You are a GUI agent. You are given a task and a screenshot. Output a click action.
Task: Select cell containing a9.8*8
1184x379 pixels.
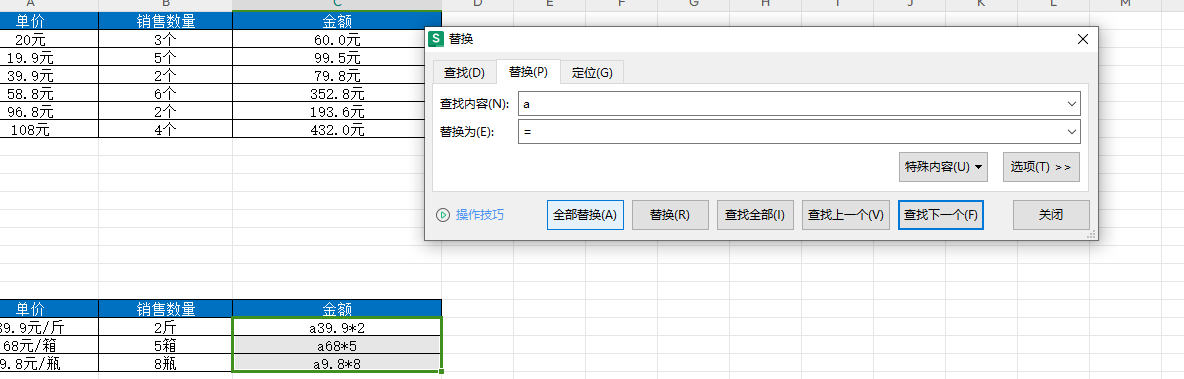coord(337,363)
